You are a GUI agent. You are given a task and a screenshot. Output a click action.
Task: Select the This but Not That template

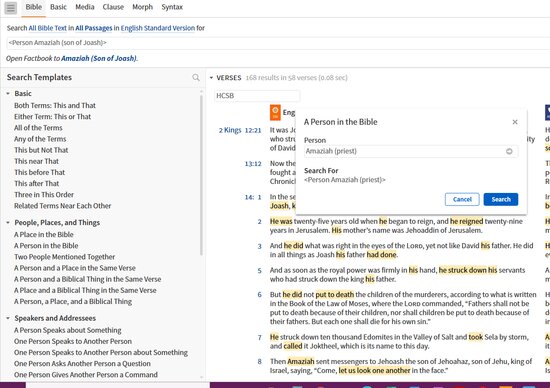pos(41,150)
